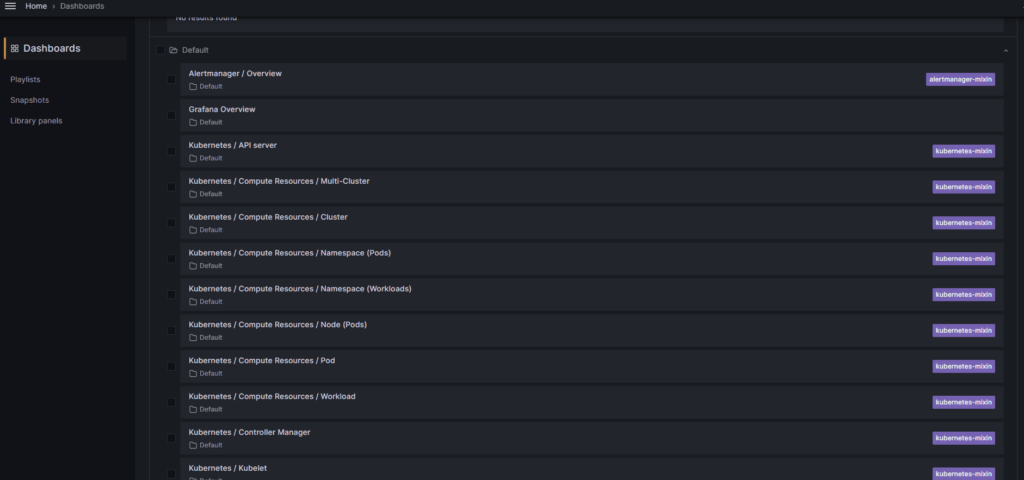Viewport: 1024px width, 480px height.
Task: Tick the Default folder checkbox
Action: [x=160, y=50]
